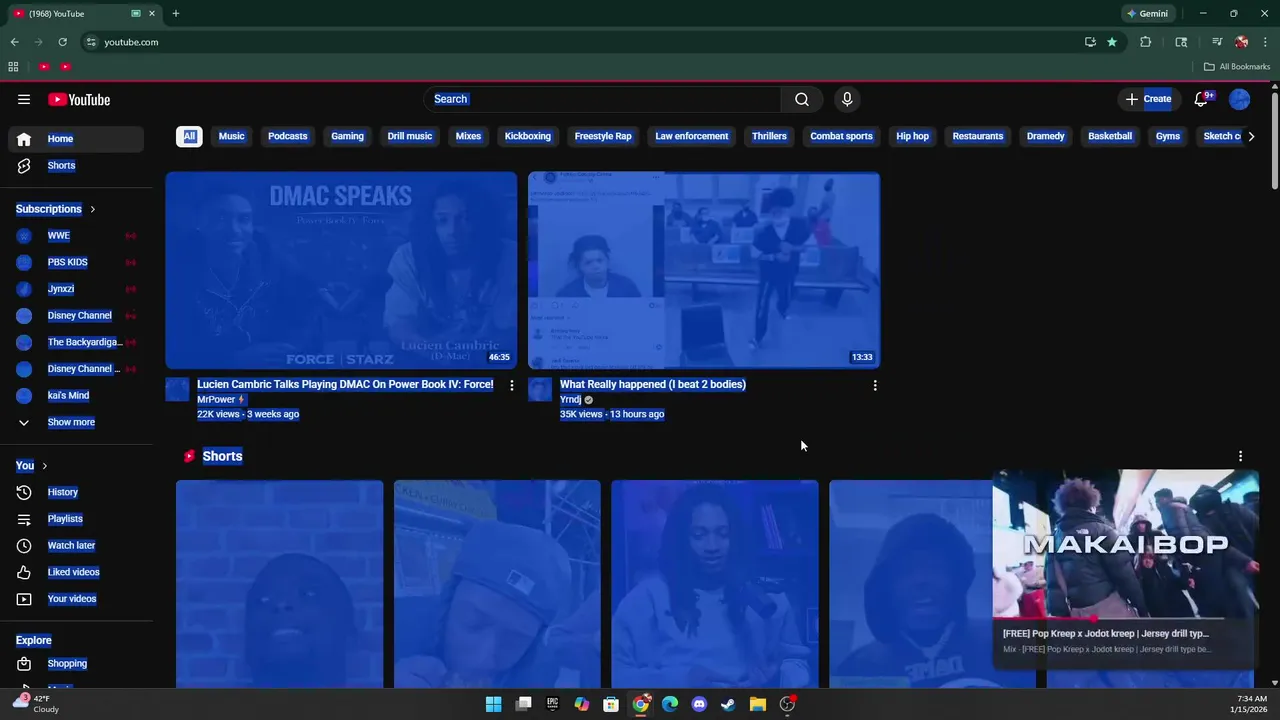Open Liked videos in the sidebar
1280x720 pixels.
click(x=76, y=572)
